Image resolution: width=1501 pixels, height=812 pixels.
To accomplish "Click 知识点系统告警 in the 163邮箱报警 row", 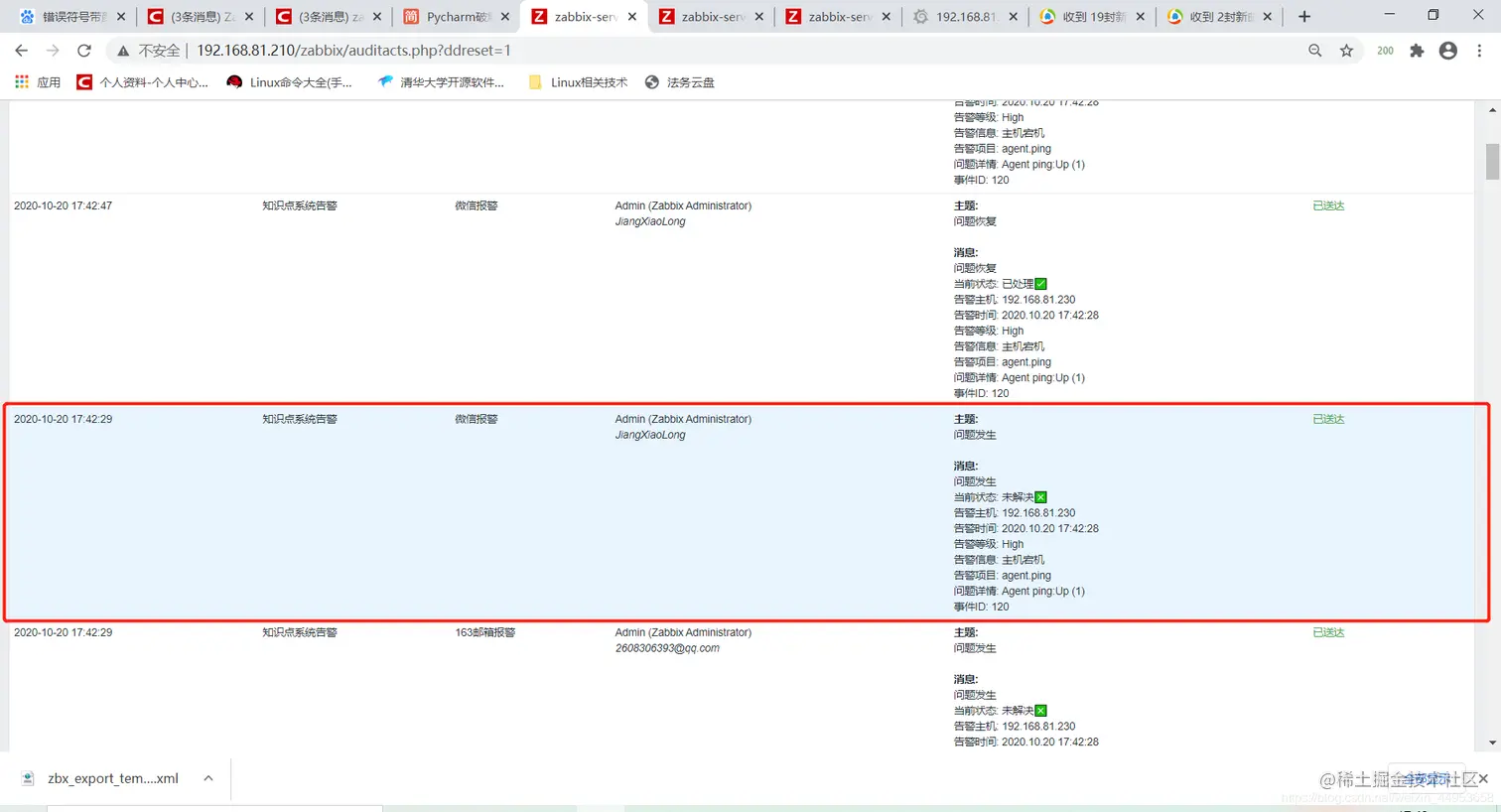I will 300,632.
